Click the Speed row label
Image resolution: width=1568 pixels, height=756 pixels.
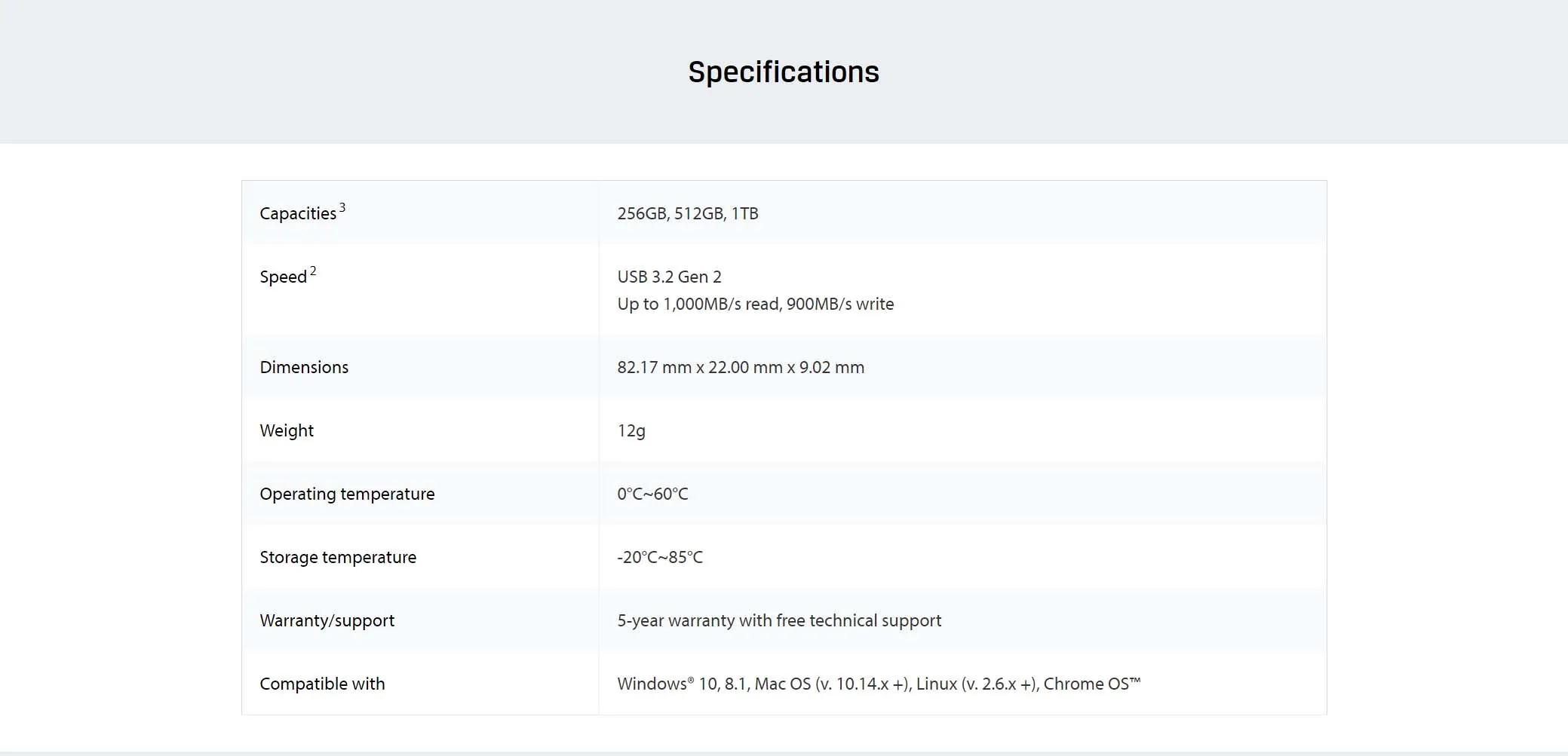coord(283,277)
